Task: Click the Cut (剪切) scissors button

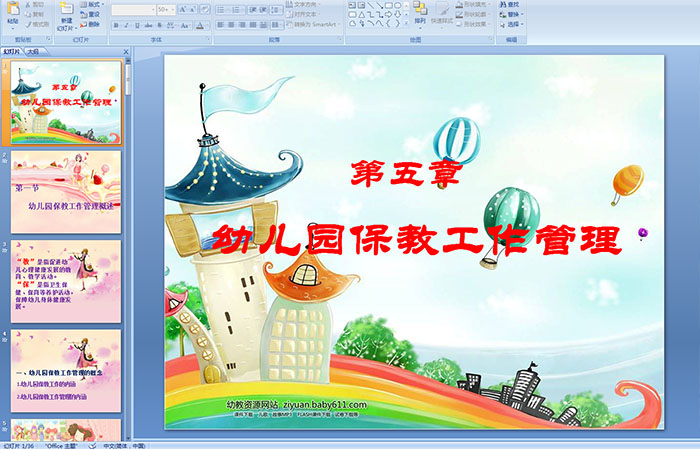Action: [35, 4]
